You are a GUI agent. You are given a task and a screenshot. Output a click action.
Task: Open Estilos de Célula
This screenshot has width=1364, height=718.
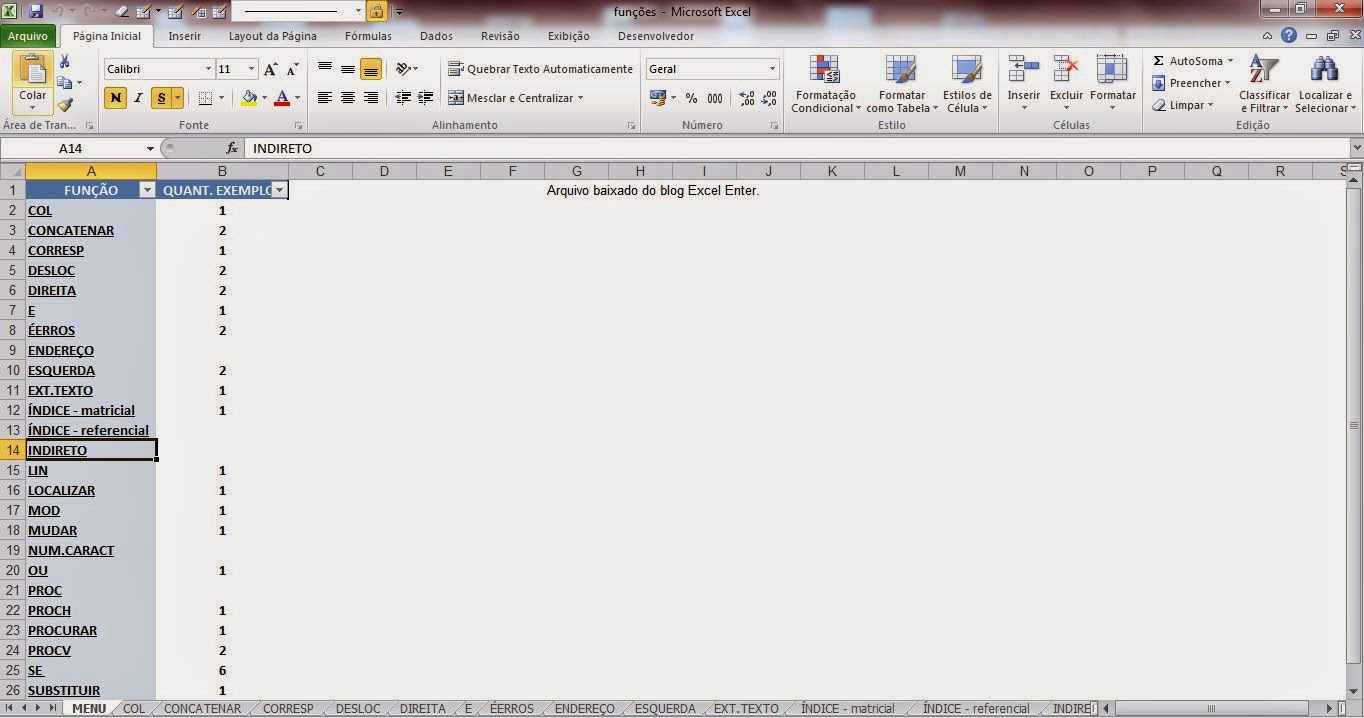pyautogui.click(x=967, y=84)
